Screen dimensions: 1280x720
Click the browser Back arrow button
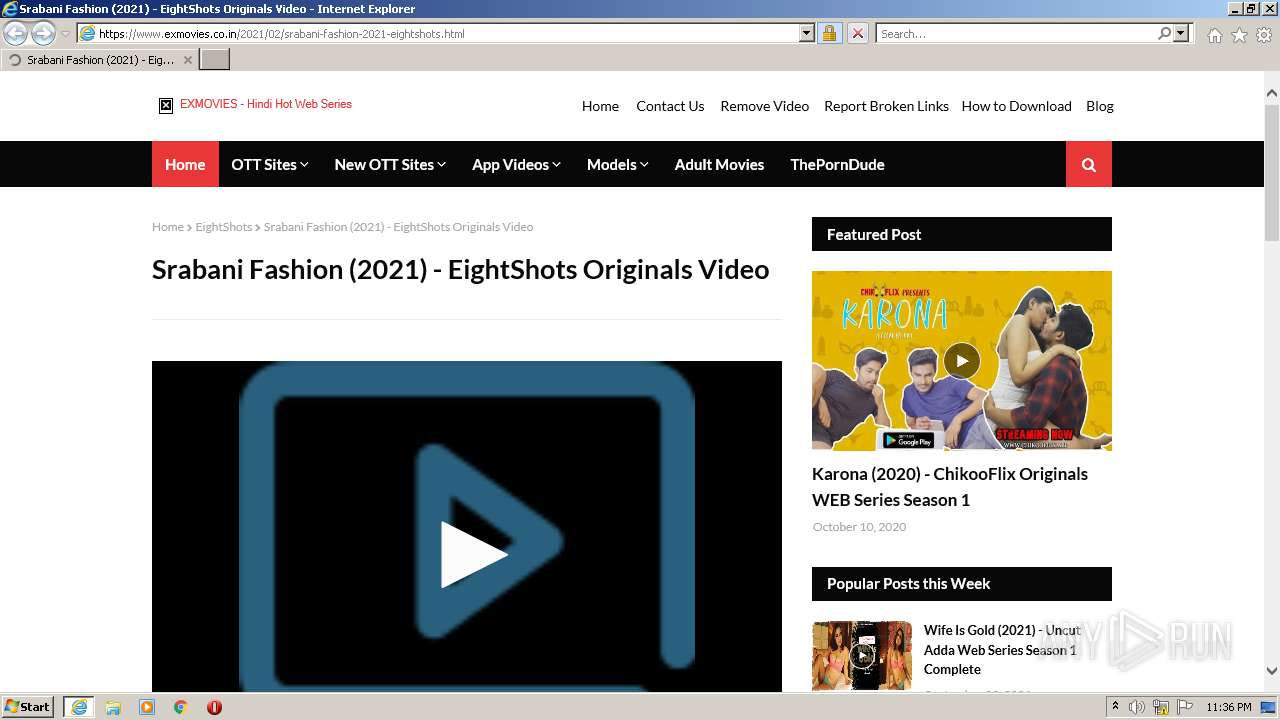[x=16, y=34]
